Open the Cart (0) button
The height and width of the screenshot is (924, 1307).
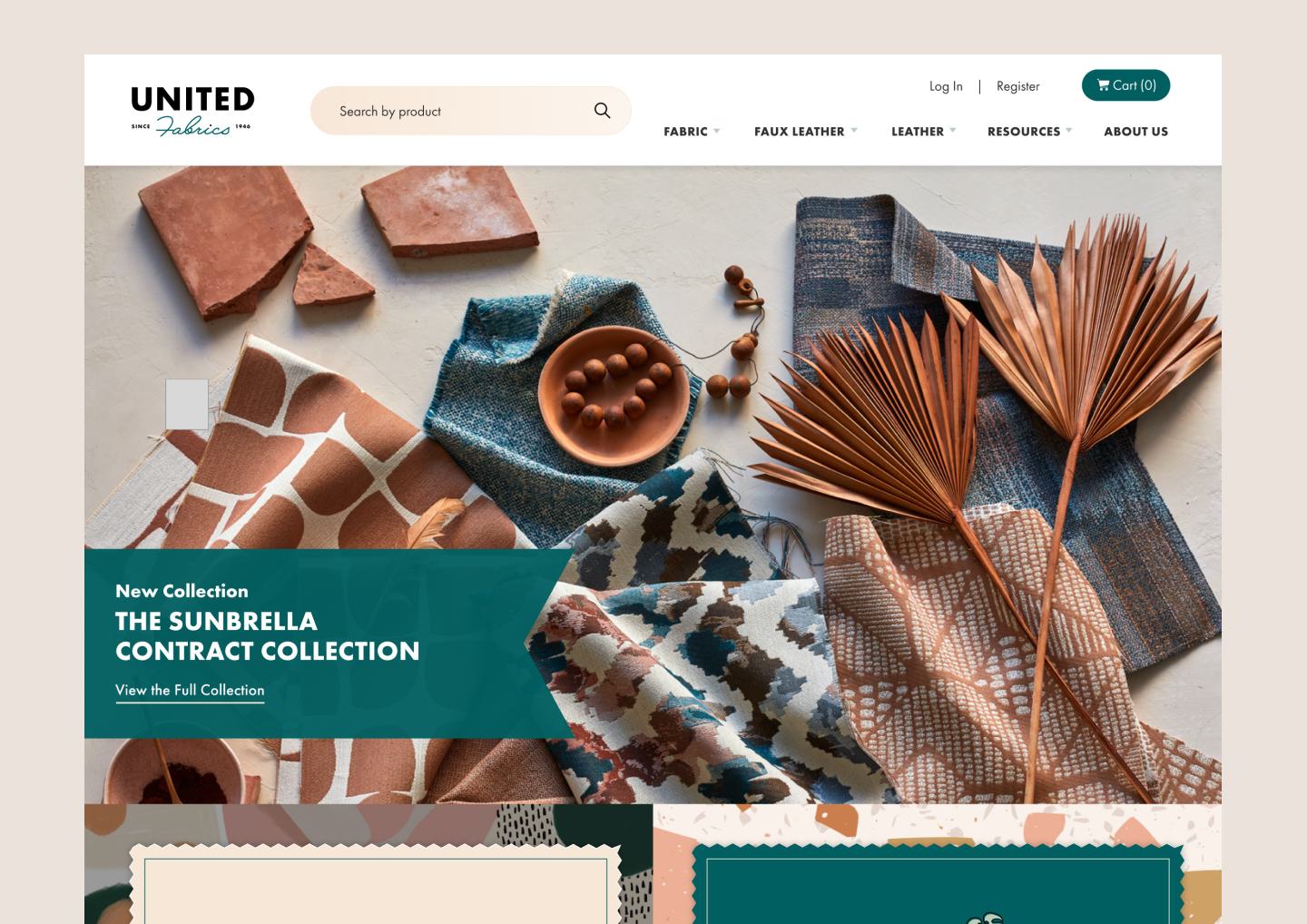1125,85
